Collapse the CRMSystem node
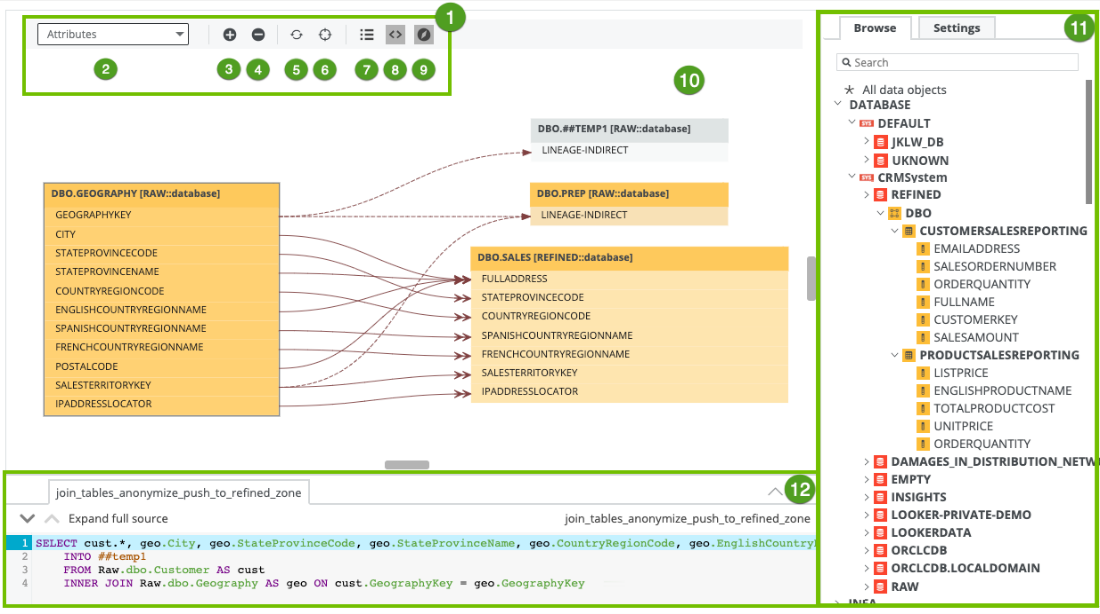The image size is (1100, 614). pos(852,177)
